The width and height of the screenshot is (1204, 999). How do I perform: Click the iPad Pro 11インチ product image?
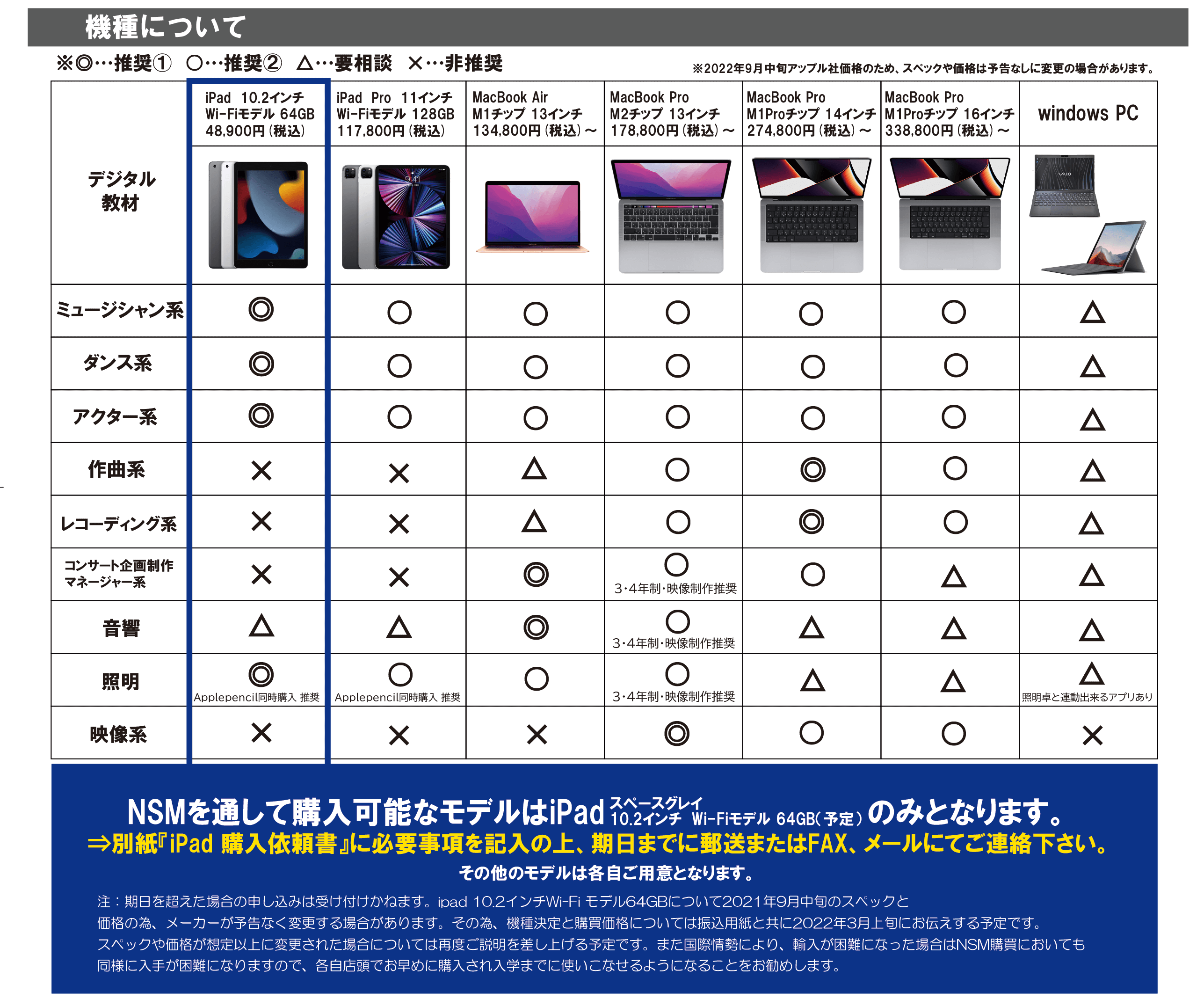[396, 217]
